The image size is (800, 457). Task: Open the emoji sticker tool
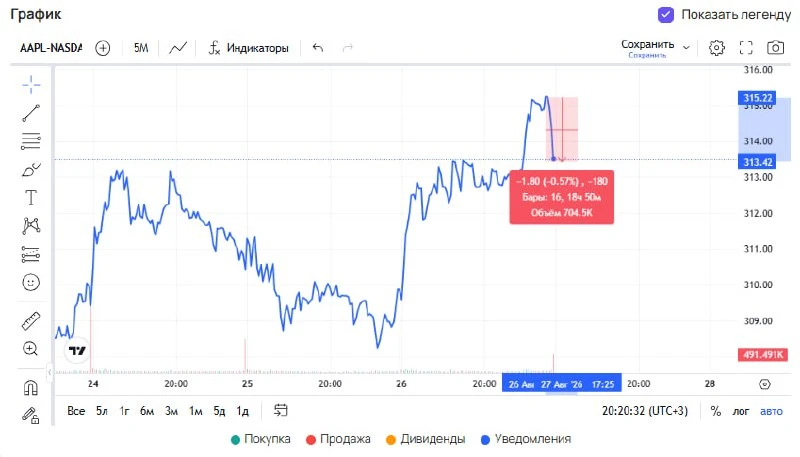pos(31,282)
